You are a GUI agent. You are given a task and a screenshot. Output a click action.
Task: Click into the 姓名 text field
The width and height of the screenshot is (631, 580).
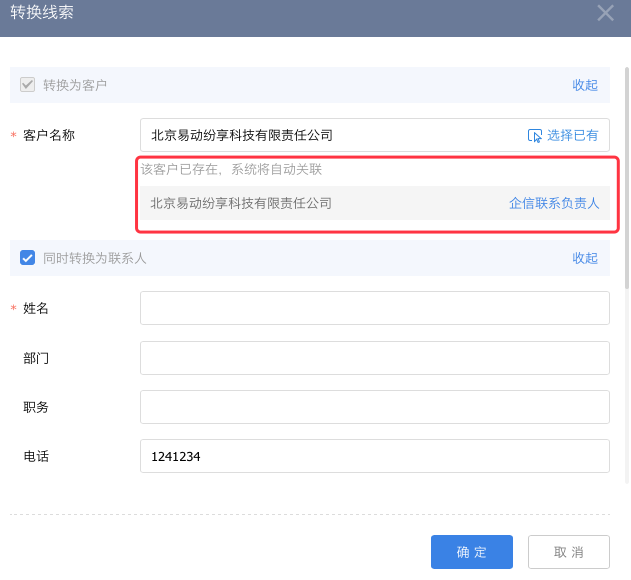coord(374,308)
